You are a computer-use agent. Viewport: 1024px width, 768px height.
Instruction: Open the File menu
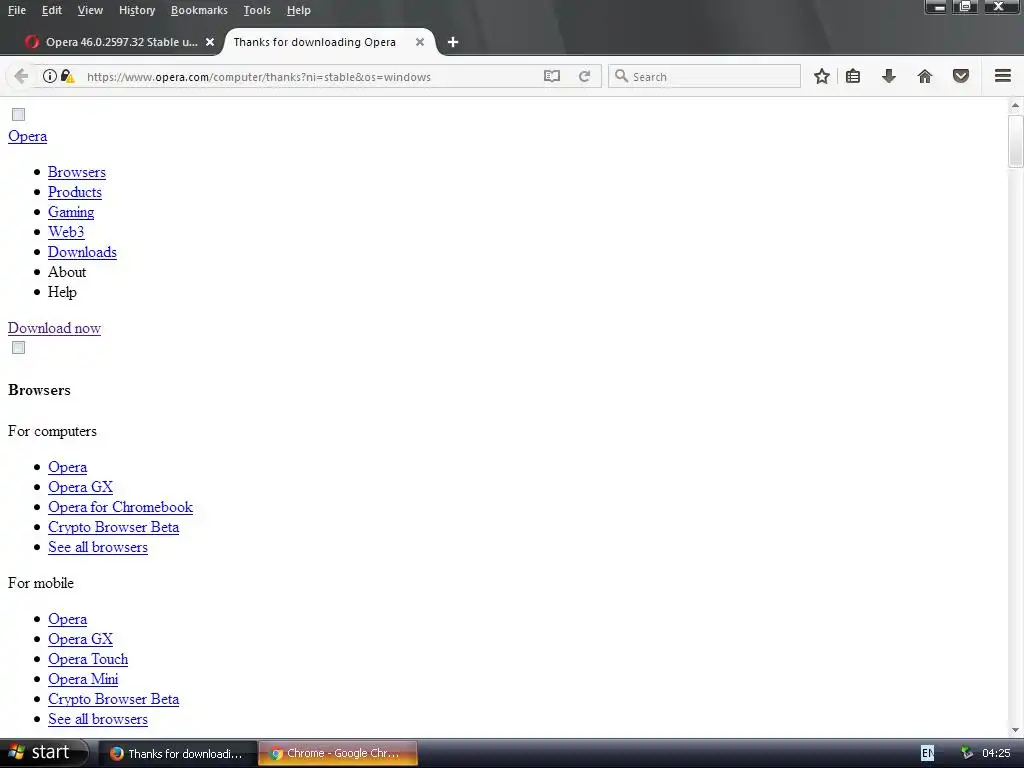[17, 10]
